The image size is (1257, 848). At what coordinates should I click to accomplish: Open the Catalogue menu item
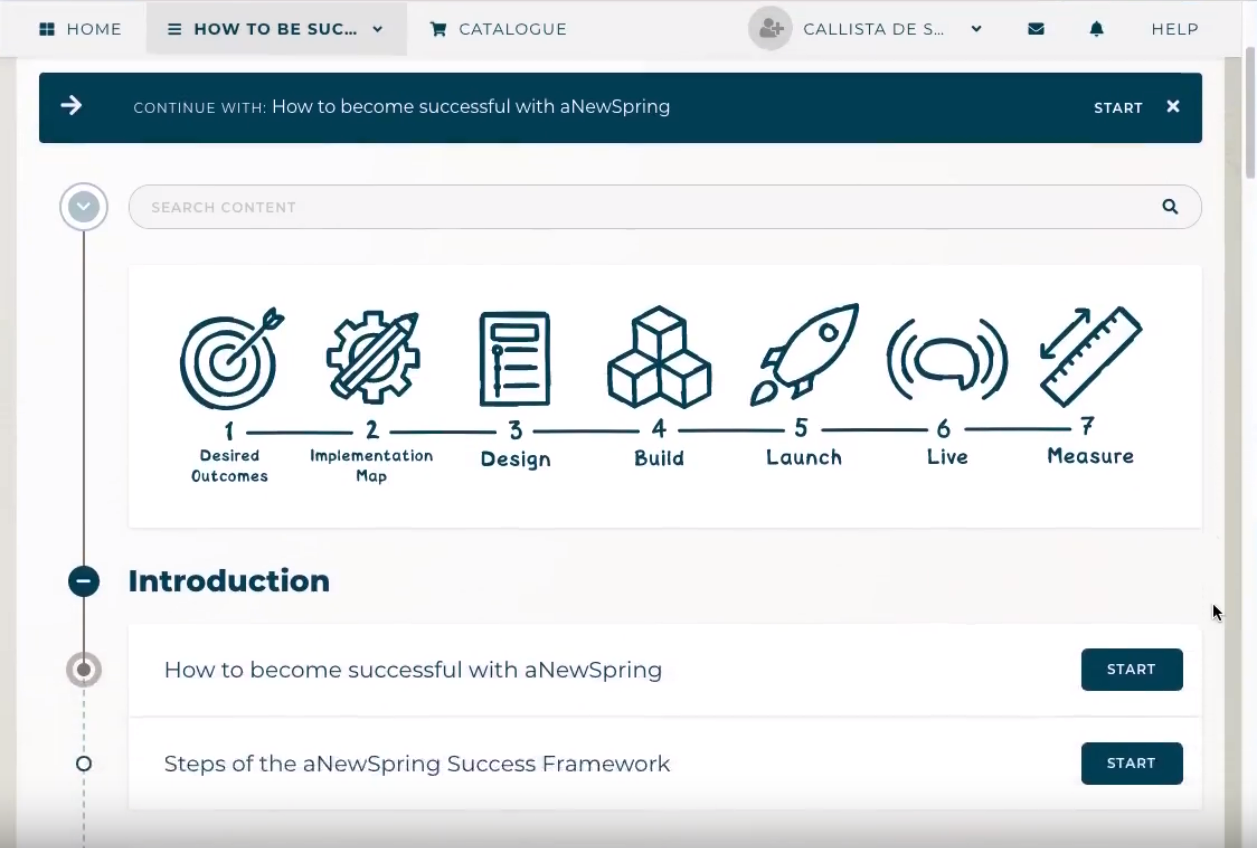[498, 29]
